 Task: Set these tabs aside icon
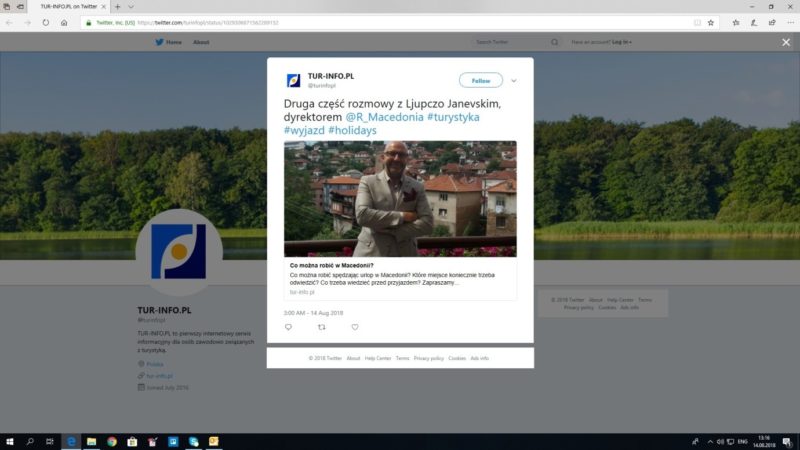click(20, 7)
